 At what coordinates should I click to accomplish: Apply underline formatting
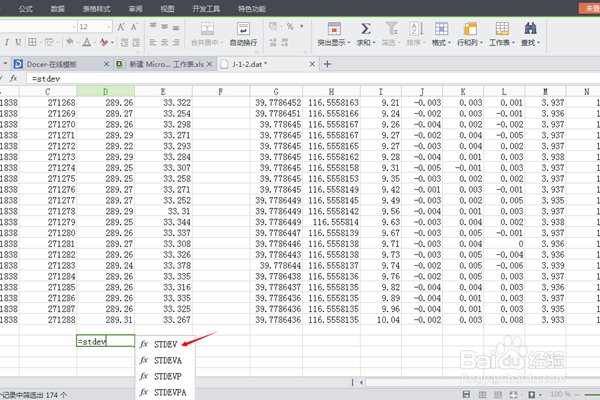coord(18,42)
